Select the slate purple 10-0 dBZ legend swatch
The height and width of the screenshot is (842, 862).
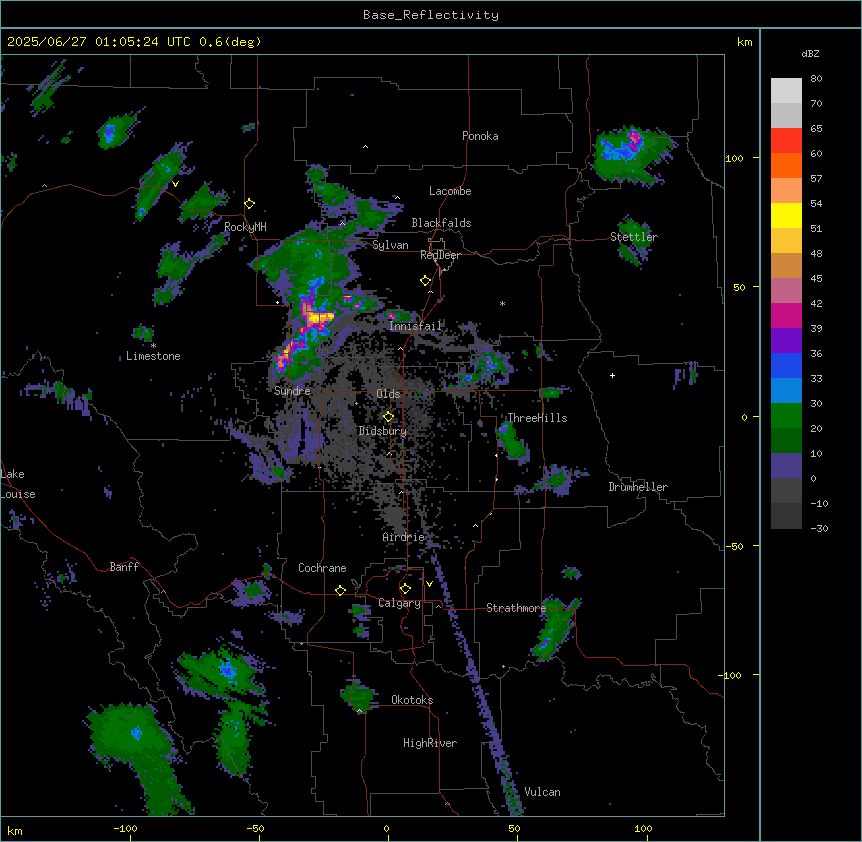coord(786,466)
